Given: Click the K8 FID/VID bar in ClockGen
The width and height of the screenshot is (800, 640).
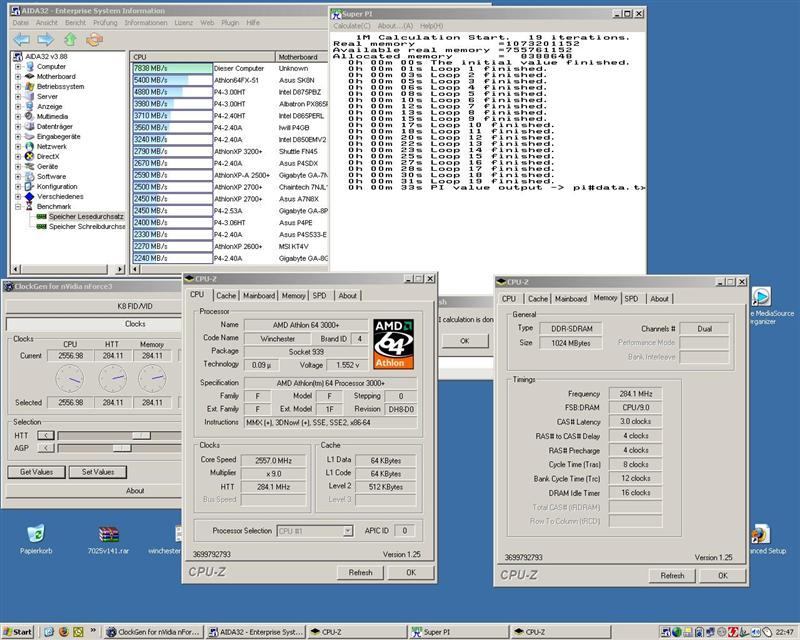Looking at the screenshot, I should pyautogui.click(x=95, y=306).
